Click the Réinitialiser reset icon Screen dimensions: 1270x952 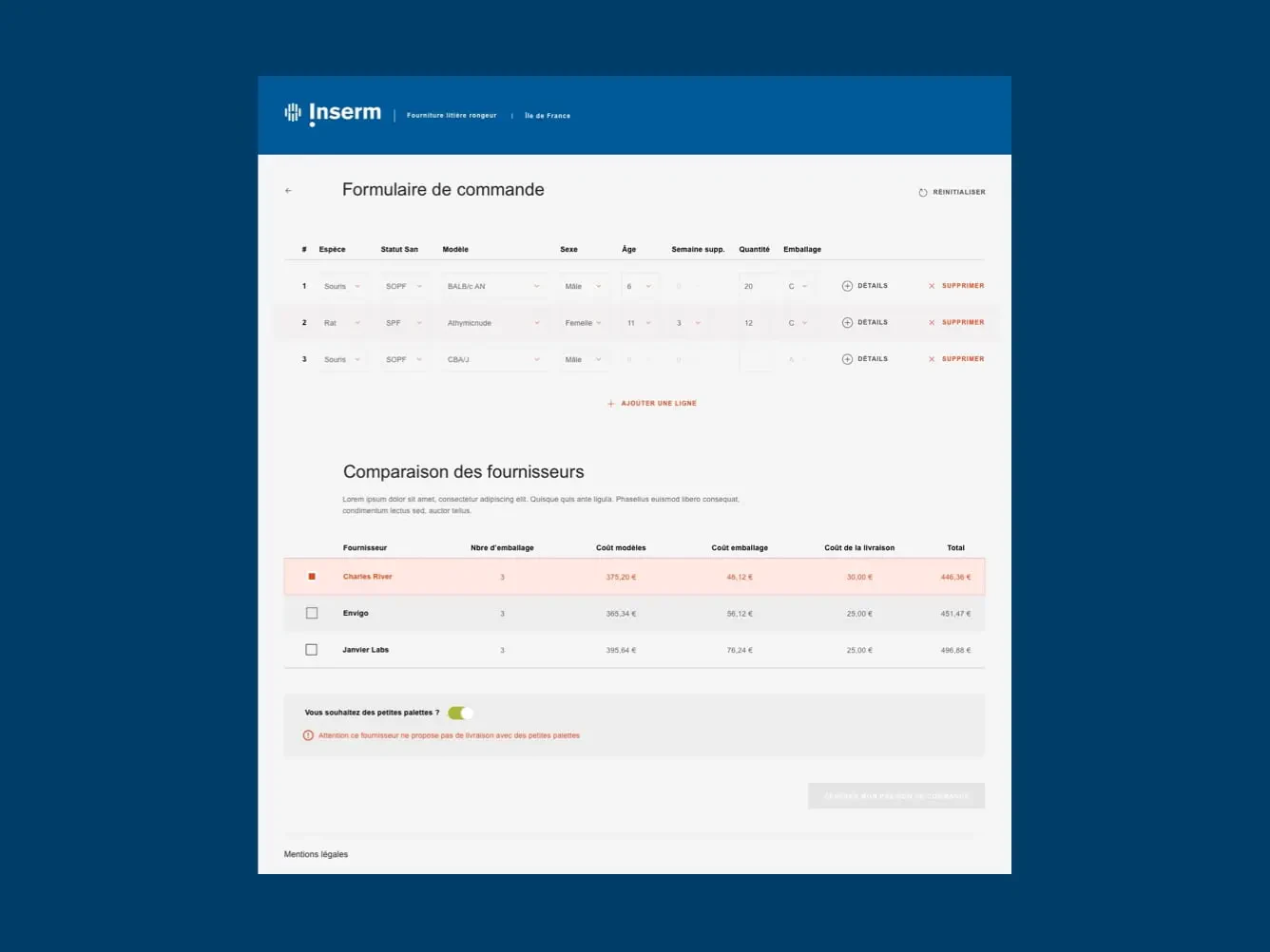coord(922,193)
